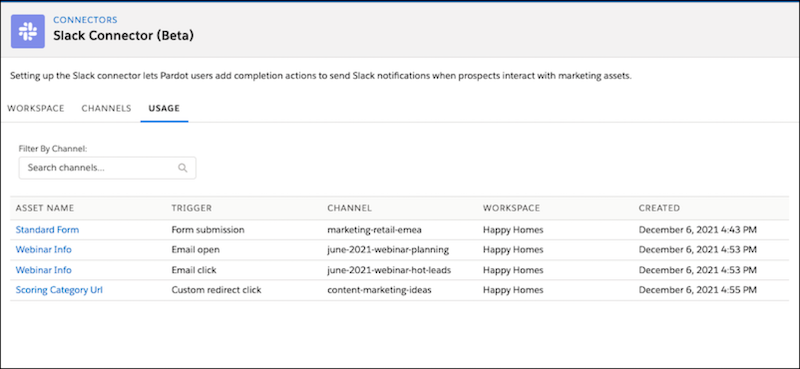Screen dimensions: 800x369
Task: Select the Custom redirect click trigger cell
Action: tap(216, 290)
